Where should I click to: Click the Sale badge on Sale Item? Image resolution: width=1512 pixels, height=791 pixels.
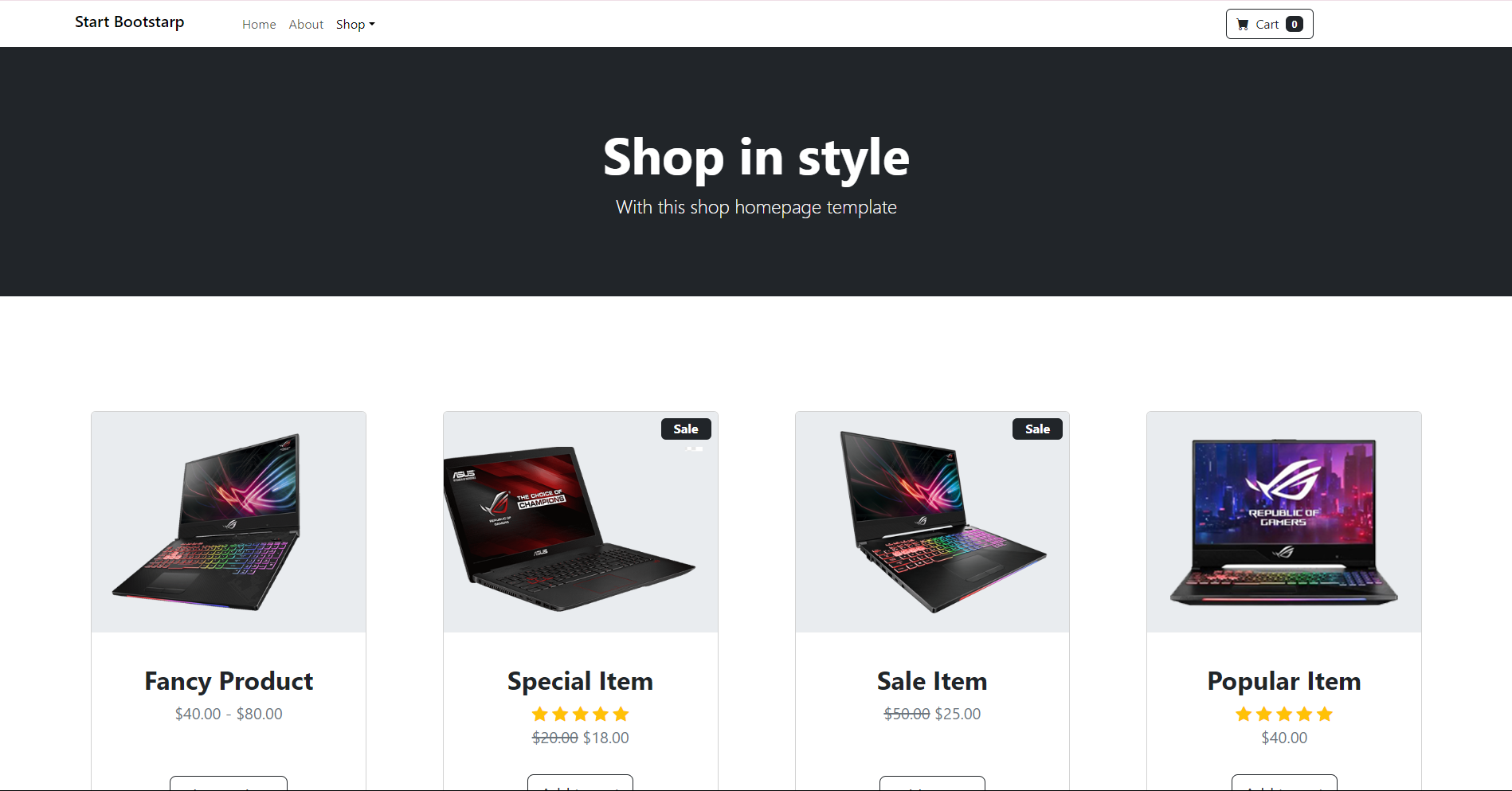(x=1037, y=429)
